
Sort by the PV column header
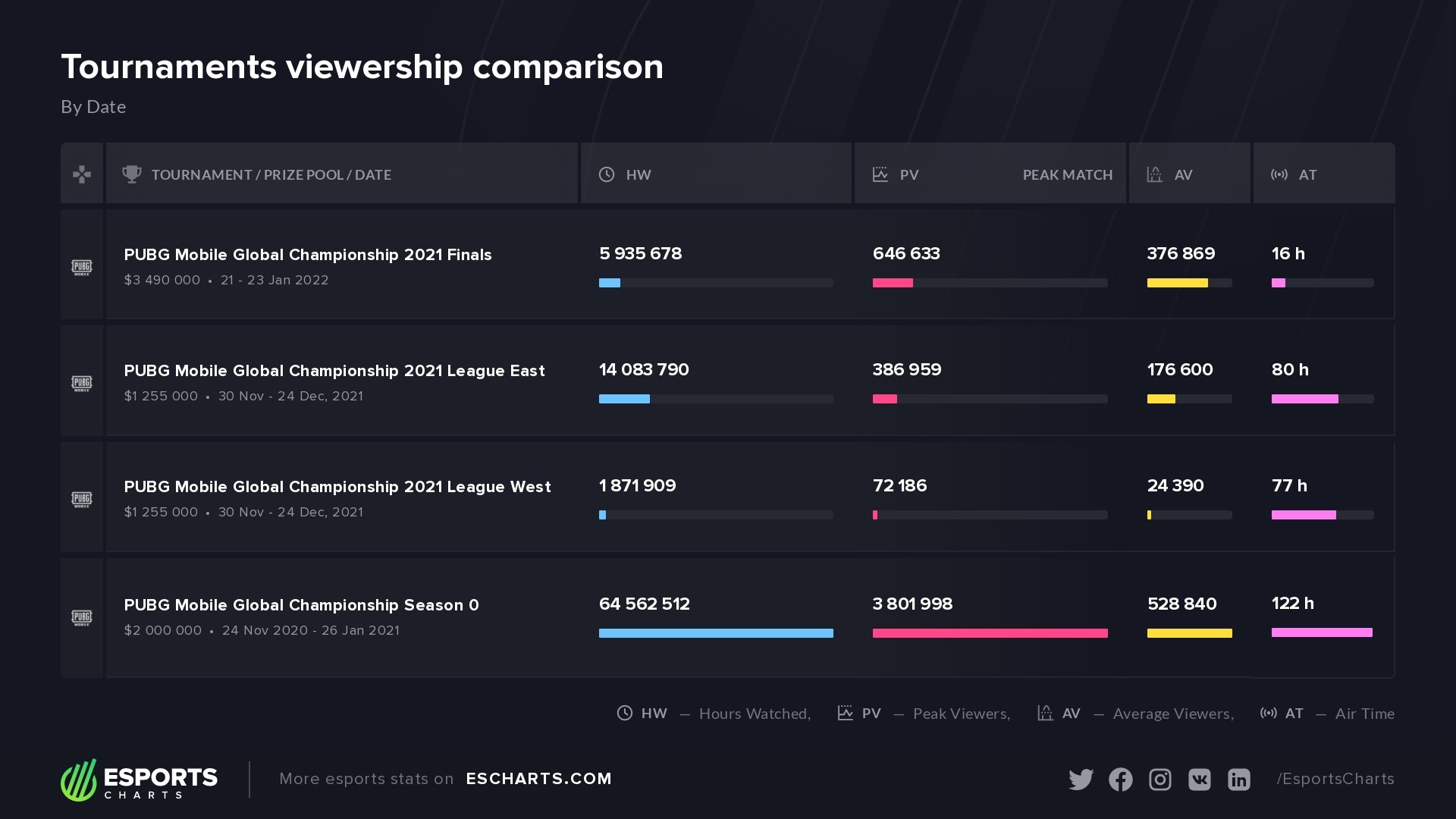pos(908,175)
